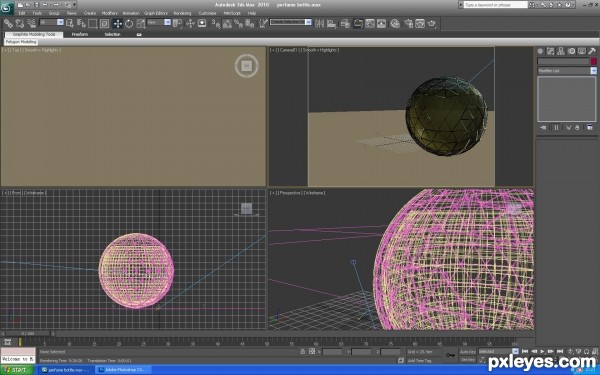Open the Group menu

[x=54, y=13]
